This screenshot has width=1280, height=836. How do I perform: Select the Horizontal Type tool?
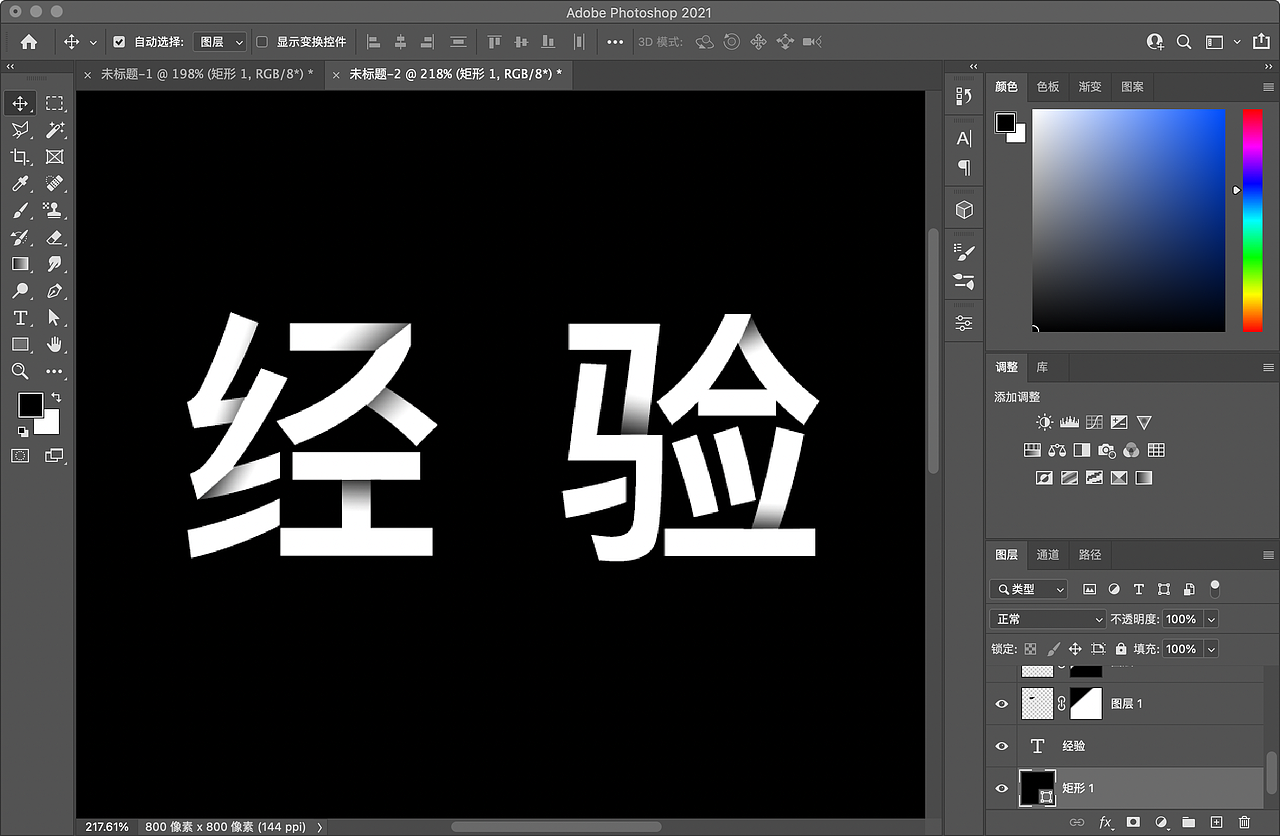point(20,318)
